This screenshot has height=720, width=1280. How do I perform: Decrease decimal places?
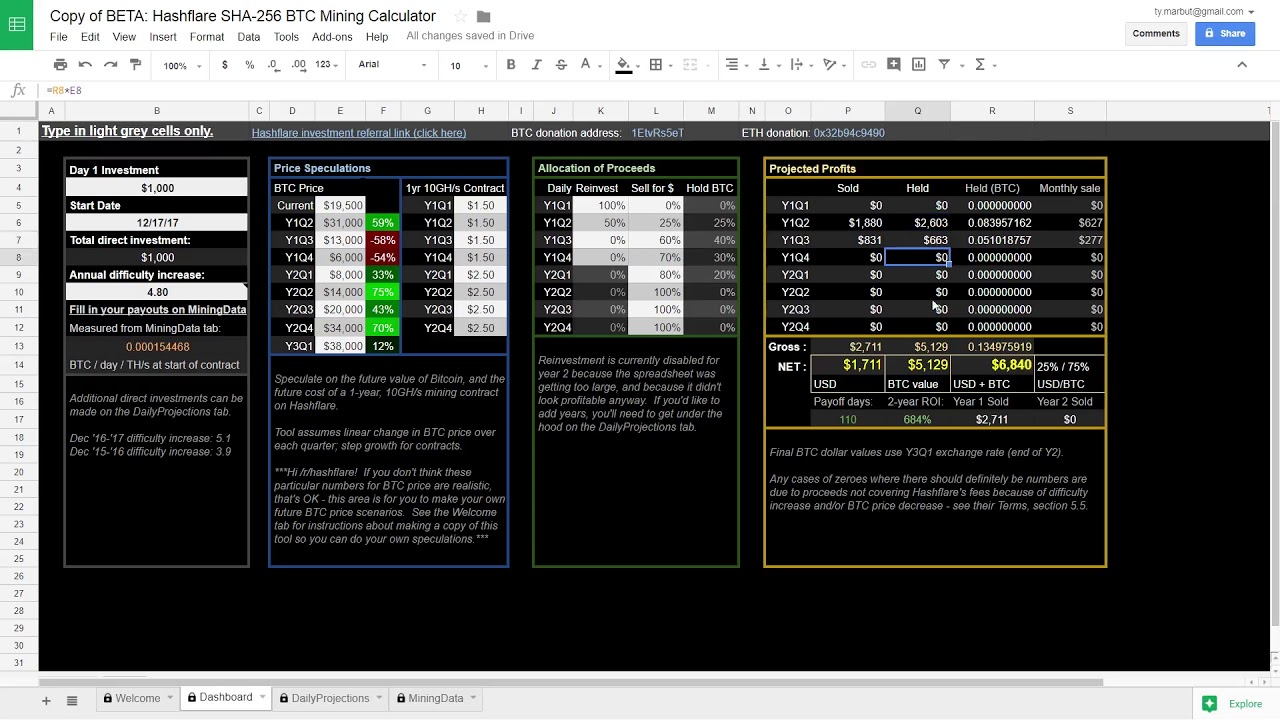click(274, 65)
